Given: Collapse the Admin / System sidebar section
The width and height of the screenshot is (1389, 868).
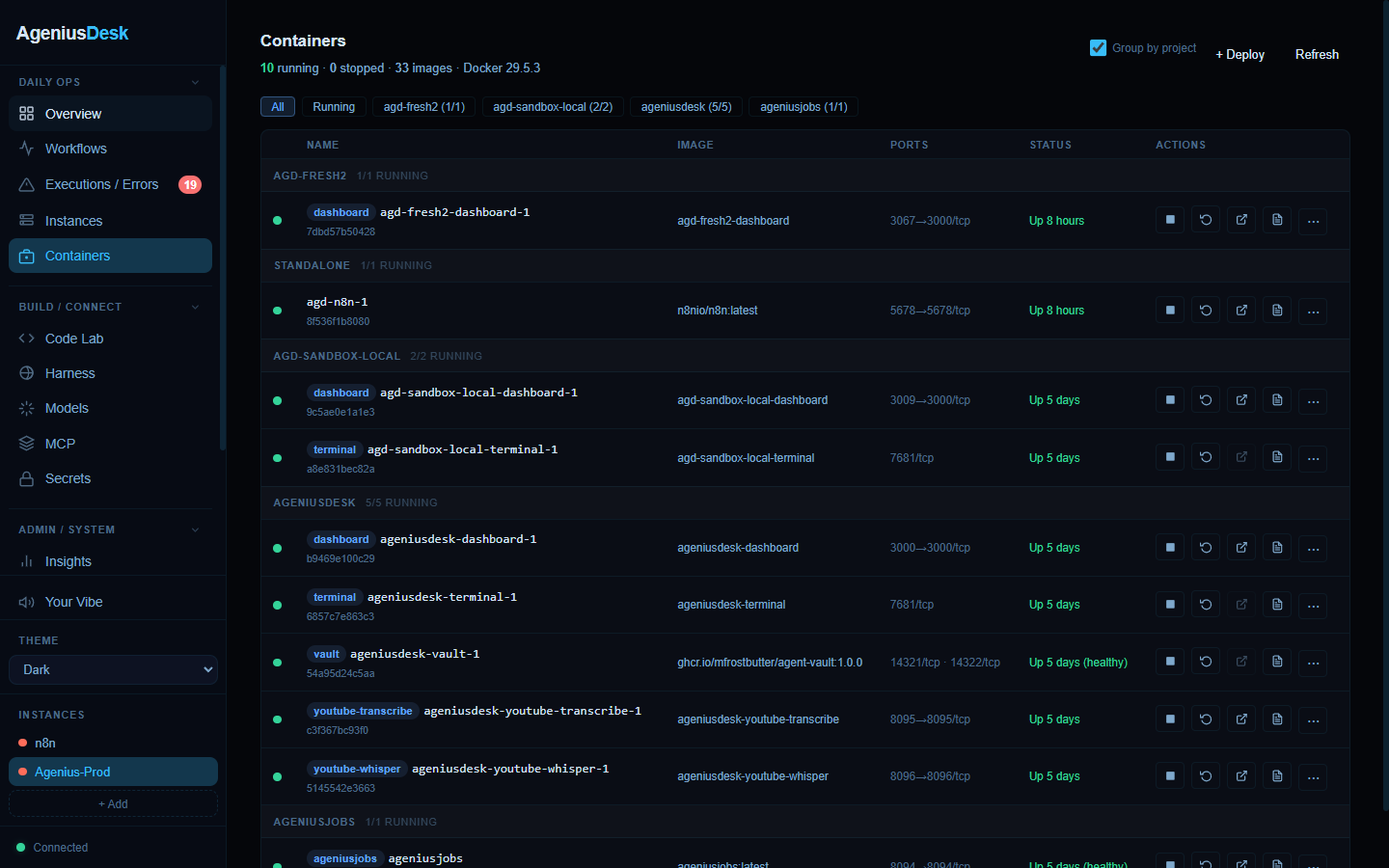Looking at the screenshot, I should (195, 529).
